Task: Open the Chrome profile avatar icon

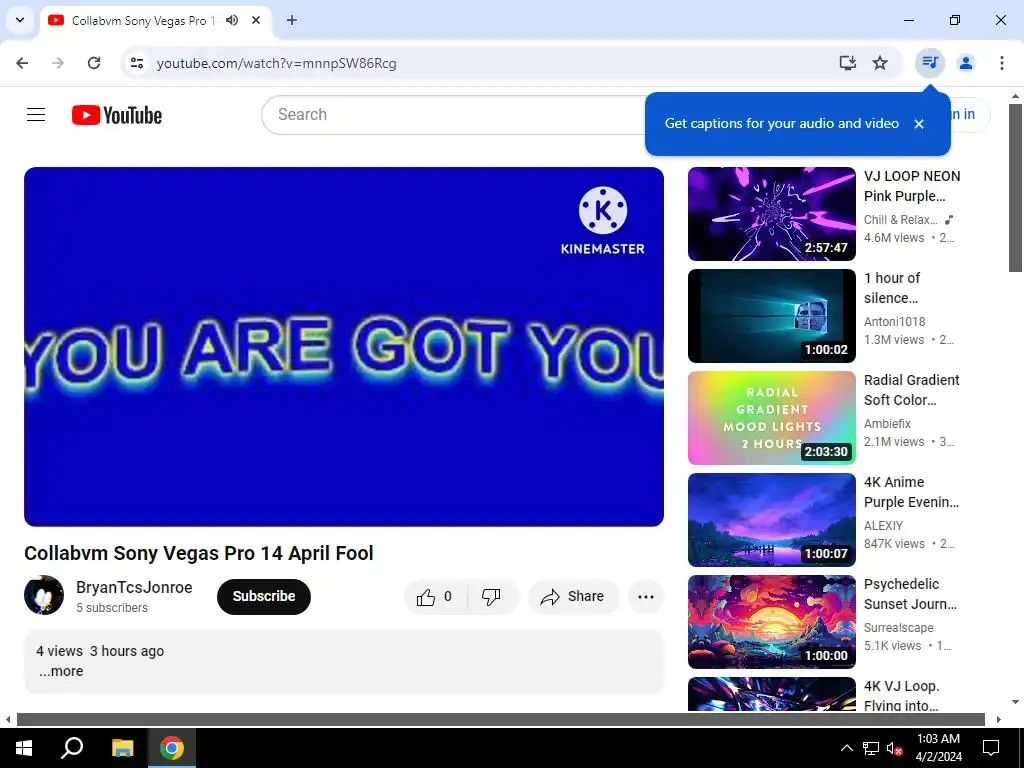Action: click(x=966, y=63)
